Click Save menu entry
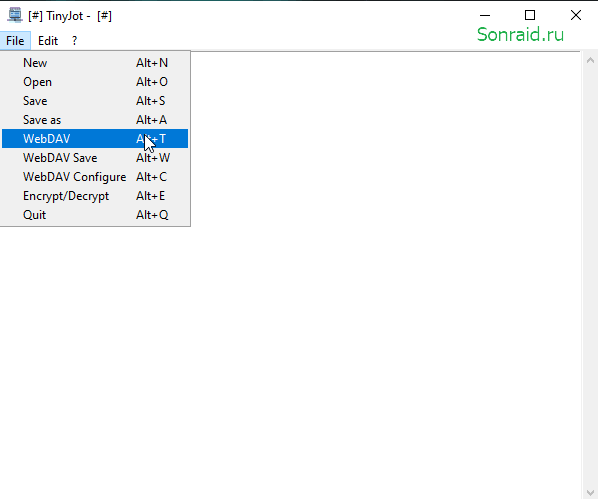 pos(95,101)
